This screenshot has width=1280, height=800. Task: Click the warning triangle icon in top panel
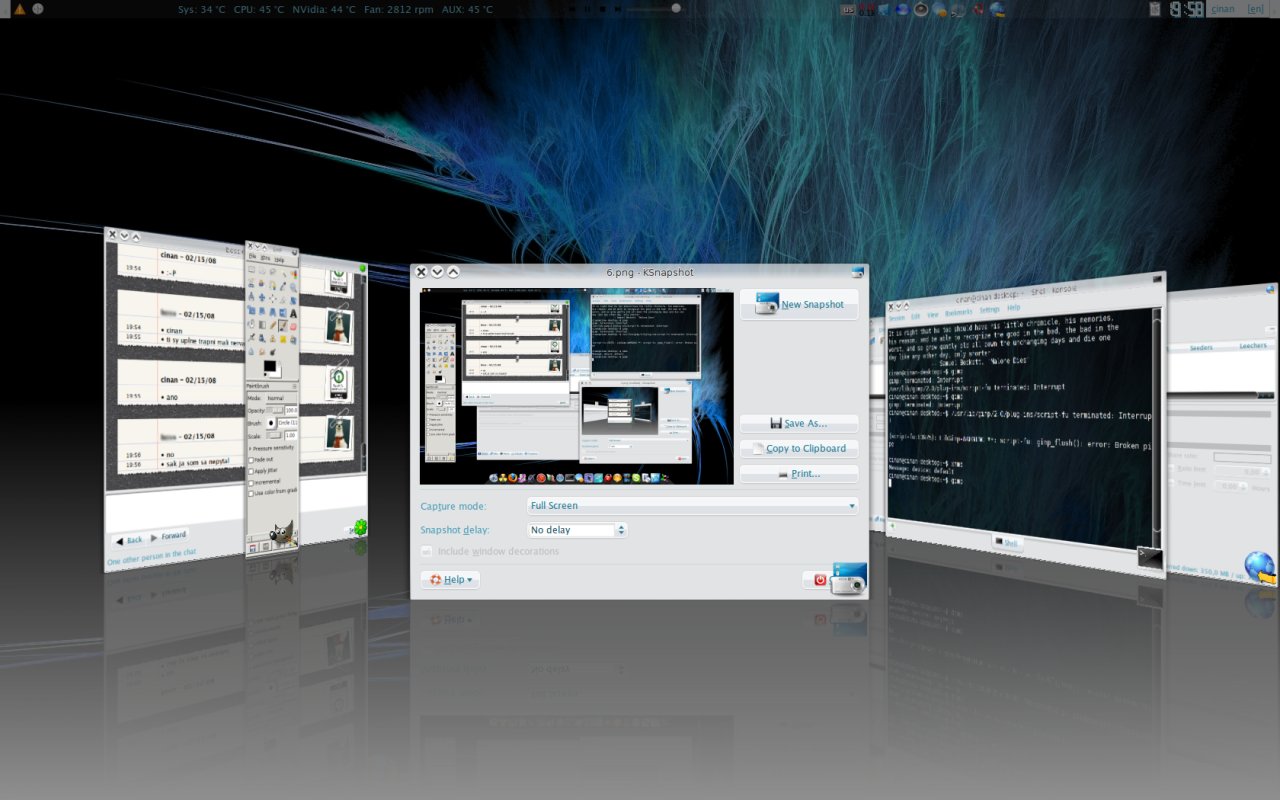pyautogui.click(x=19, y=8)
